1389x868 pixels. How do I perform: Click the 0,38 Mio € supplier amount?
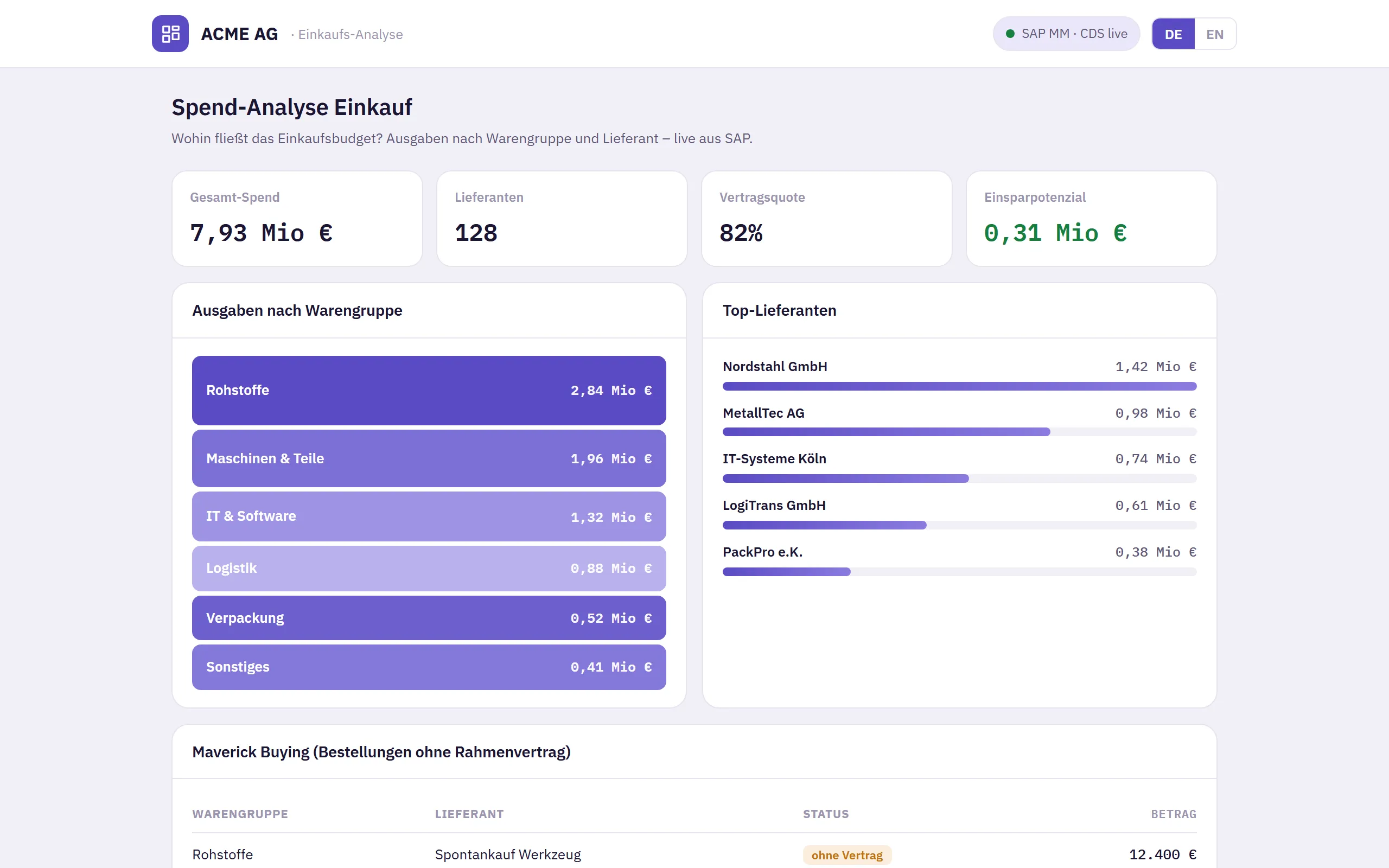click(1155, 552)
